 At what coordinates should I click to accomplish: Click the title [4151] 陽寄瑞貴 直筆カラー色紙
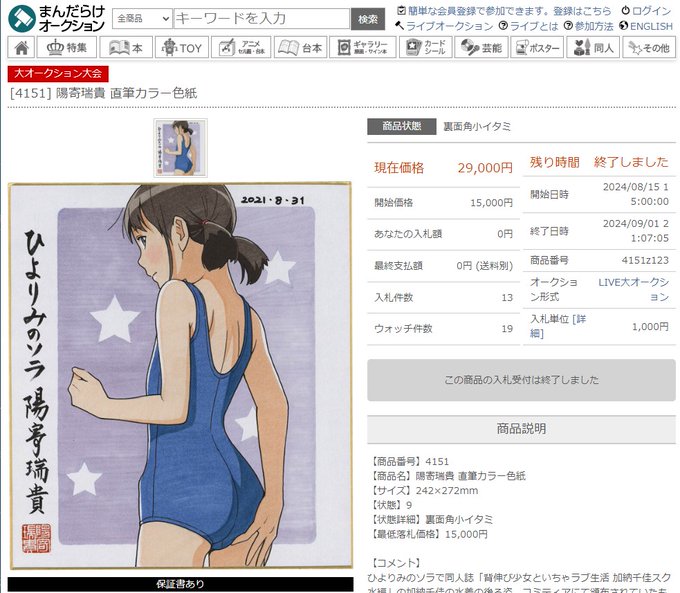click(103, 93)
